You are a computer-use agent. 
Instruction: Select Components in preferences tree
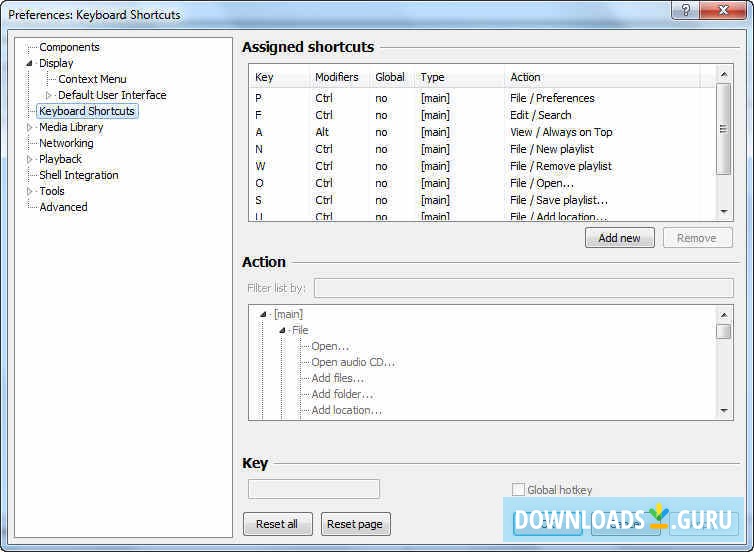tap(69, 47)
